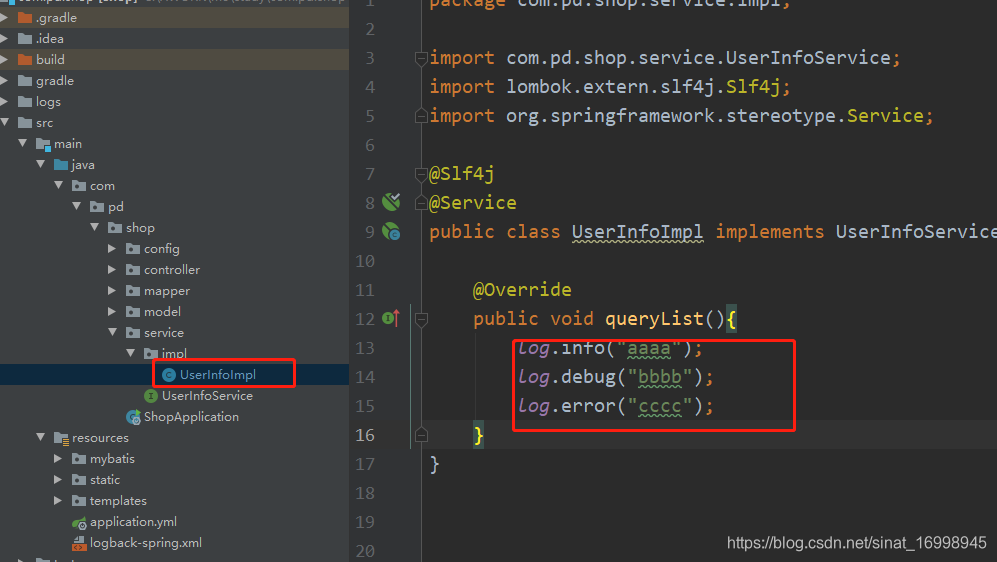Click the gradle folder icon
Viewport: 997px width, 562px height.
coord(25,81)
